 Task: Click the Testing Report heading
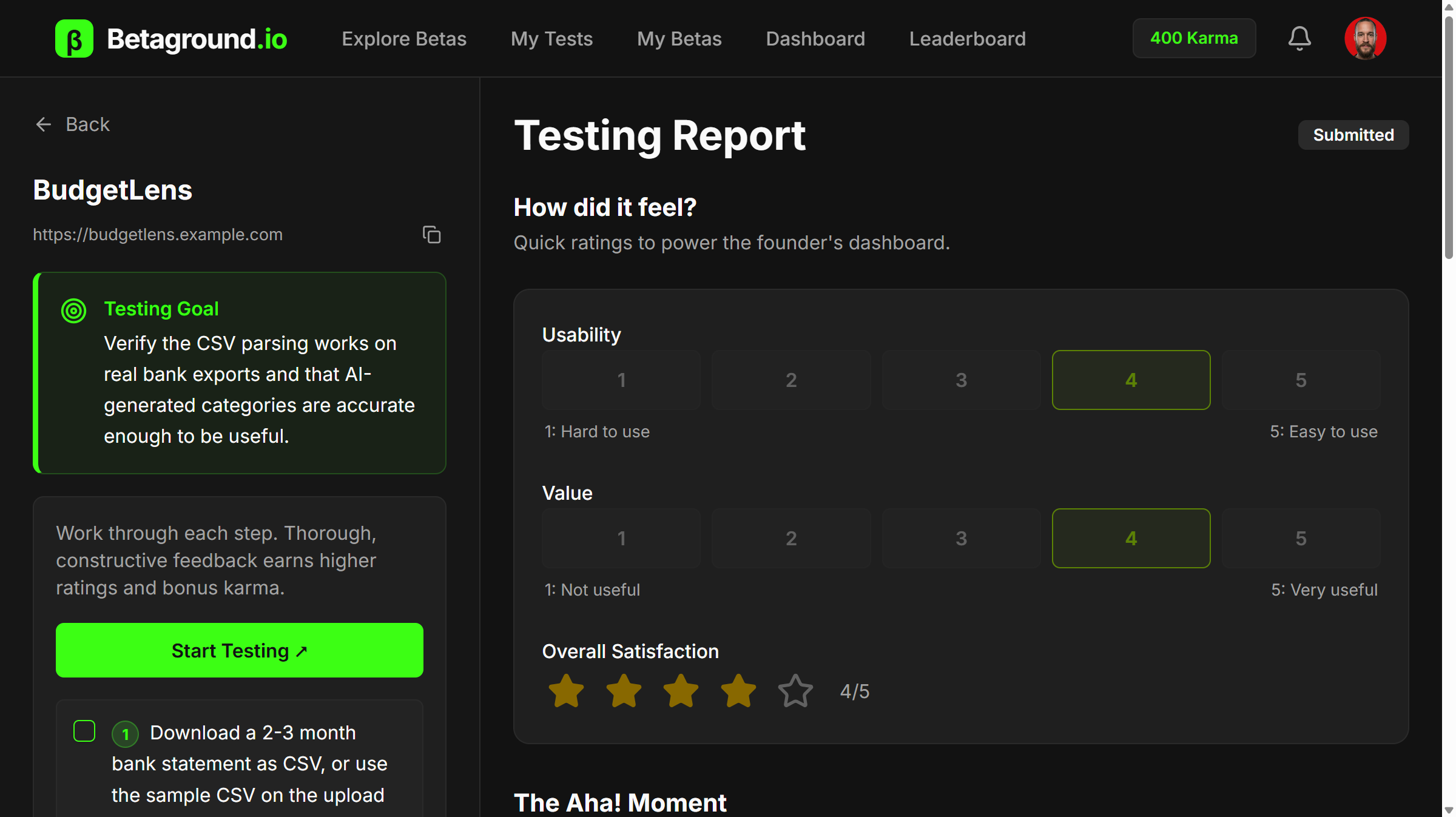click(660, 135)
